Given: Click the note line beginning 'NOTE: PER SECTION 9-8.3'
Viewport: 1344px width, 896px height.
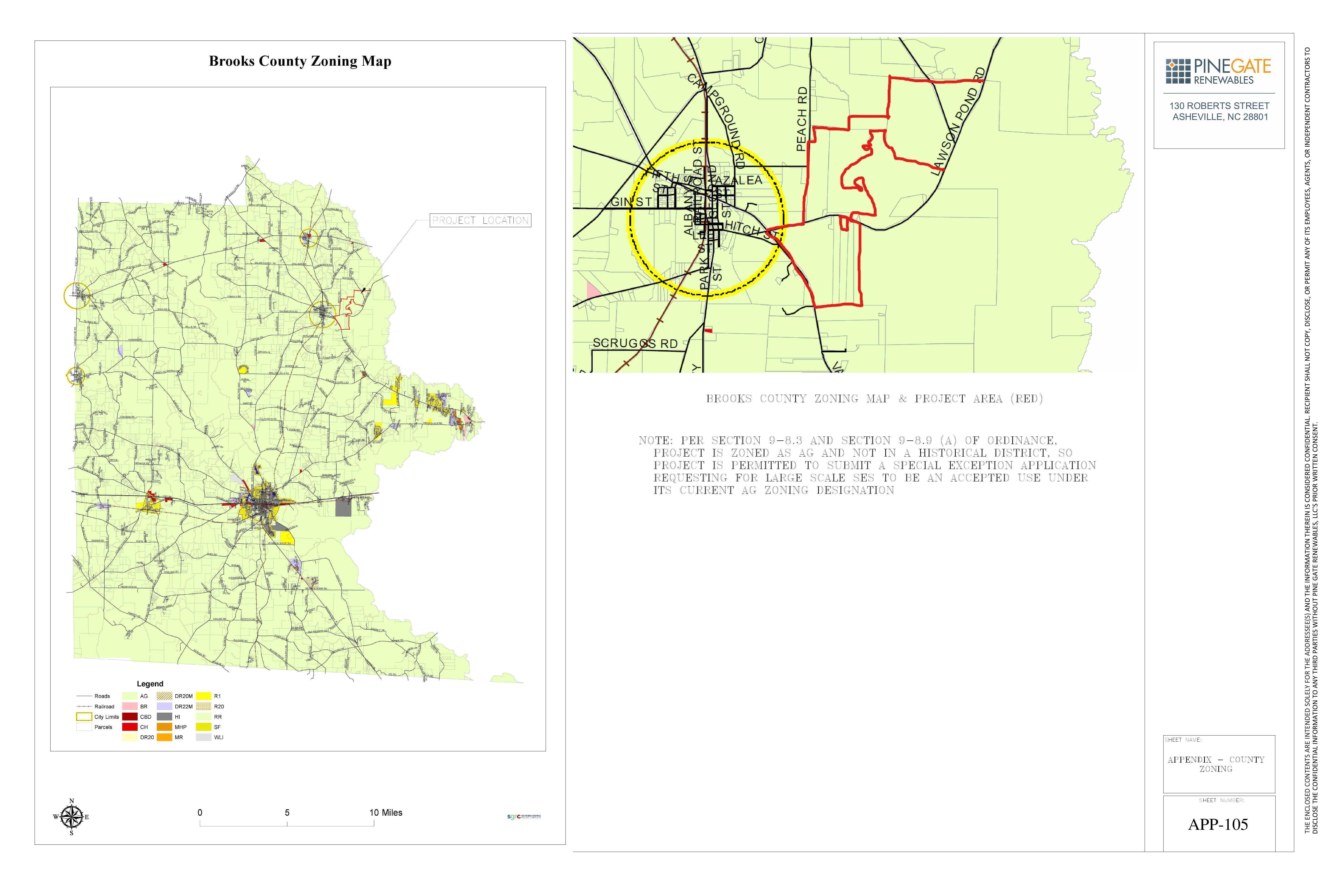Looking at the screenshot, I should point(847,441).
